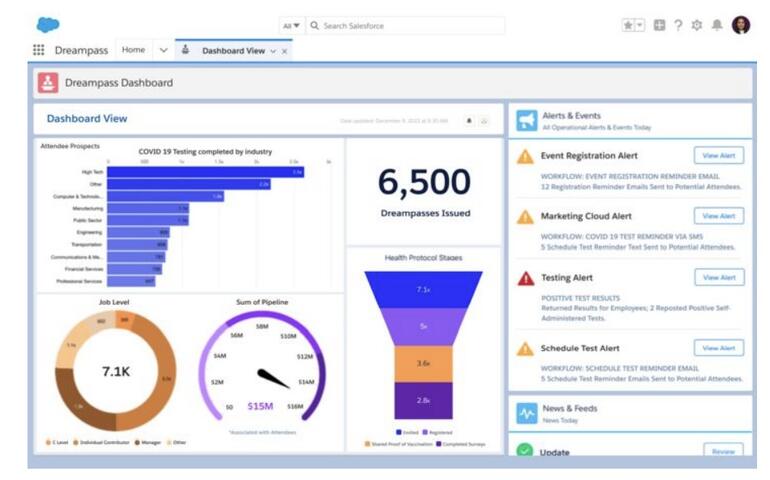The image size is (770, 480).
Task: Click the user profile avatar
Action: tap(741, 25)
